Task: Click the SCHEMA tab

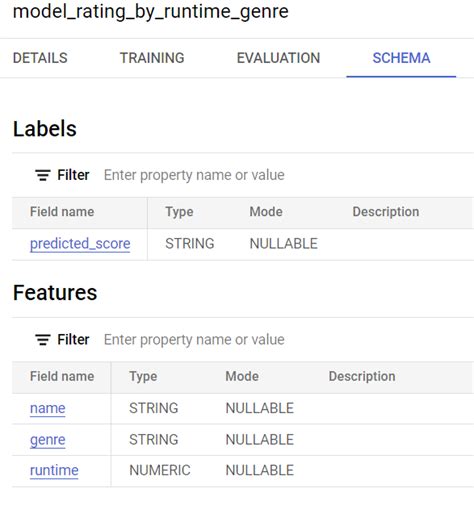Action: click(x=401, y=58)
